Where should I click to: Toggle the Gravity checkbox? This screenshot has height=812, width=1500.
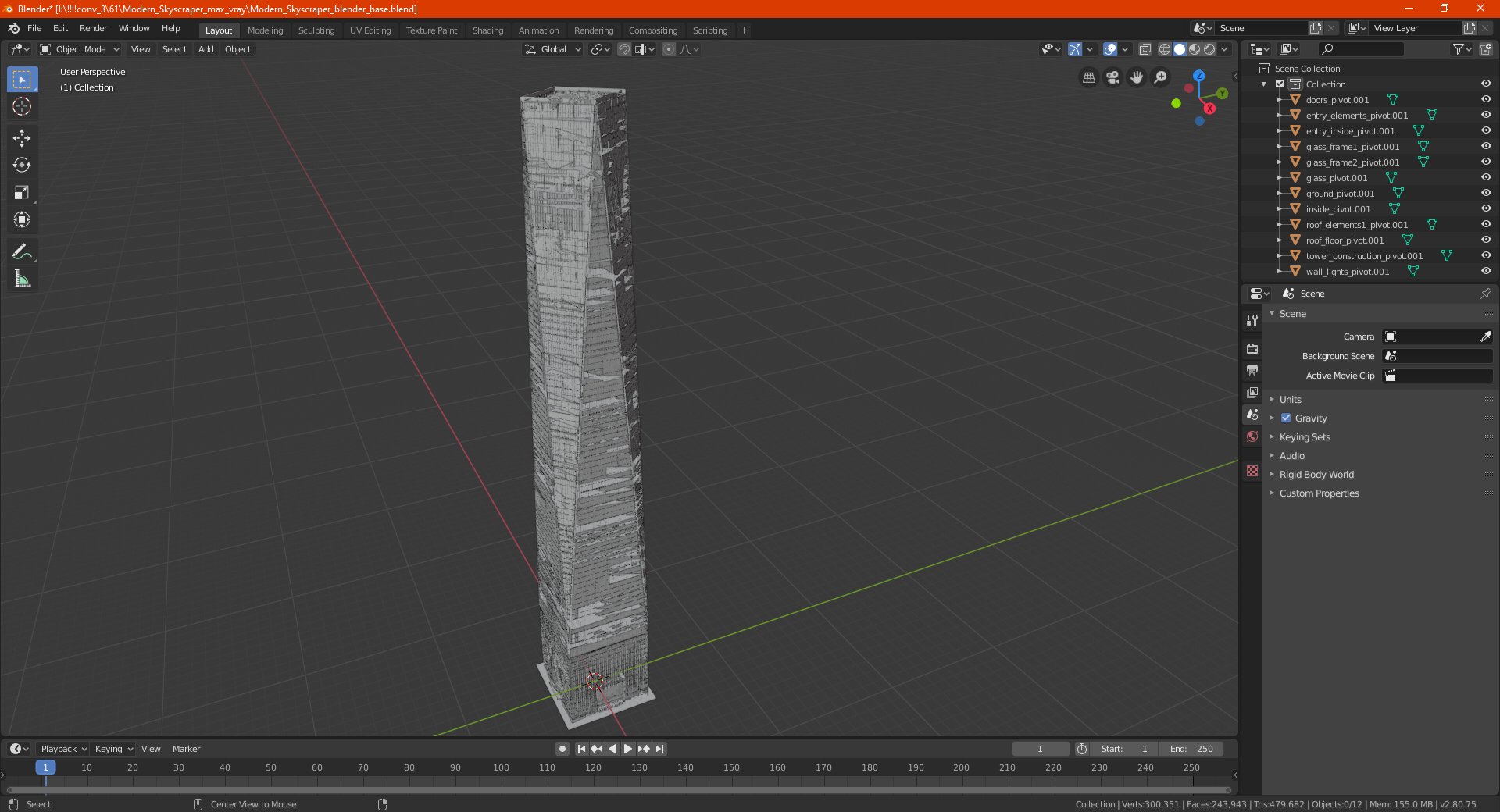(x=1286, y=418)
